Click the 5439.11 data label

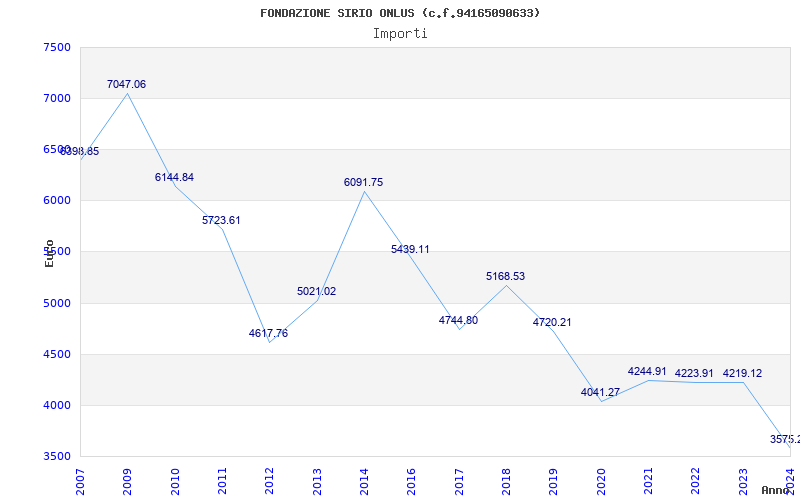tap(410, 249)
